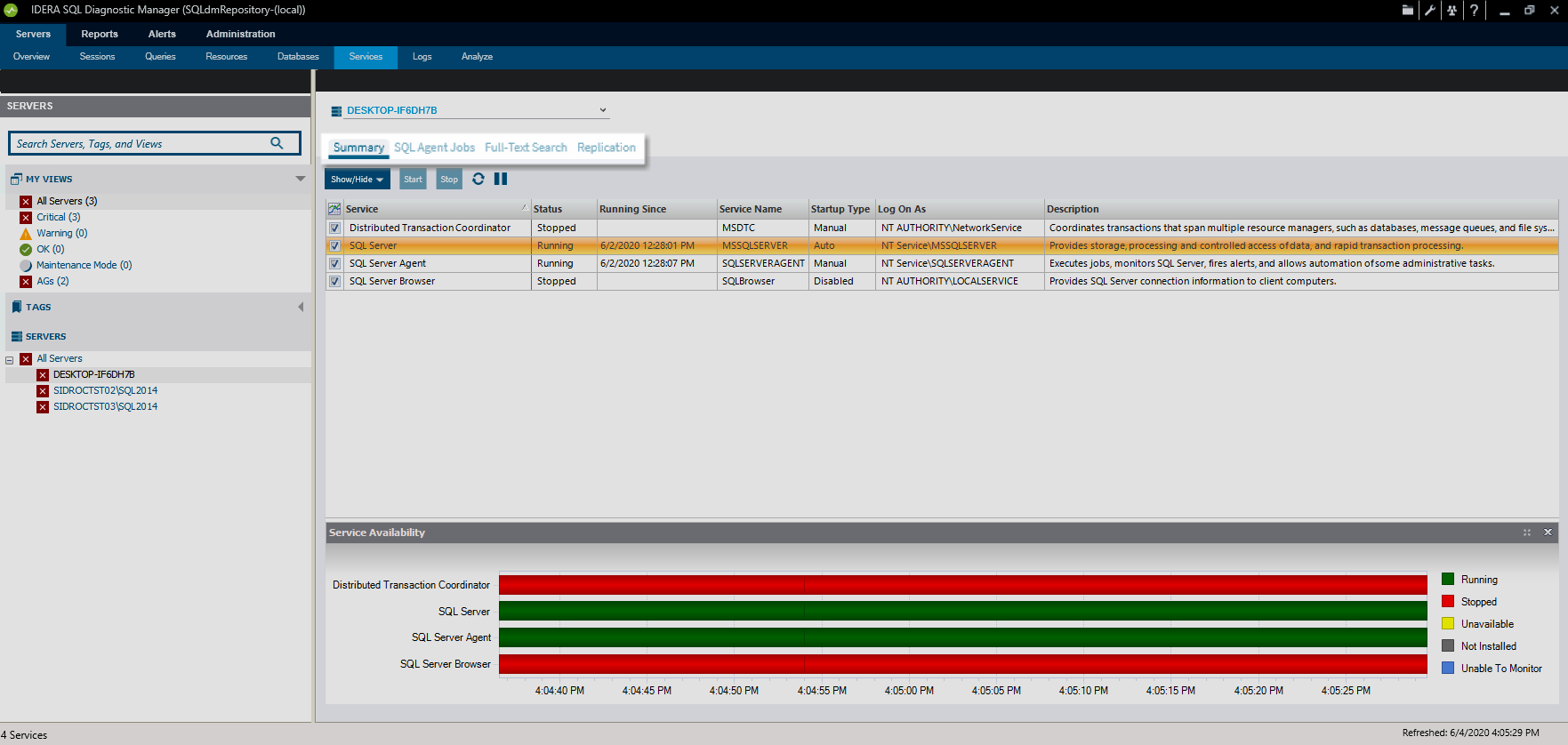
Task: Collapse the My Views section arrow
Action: point(301,179)
